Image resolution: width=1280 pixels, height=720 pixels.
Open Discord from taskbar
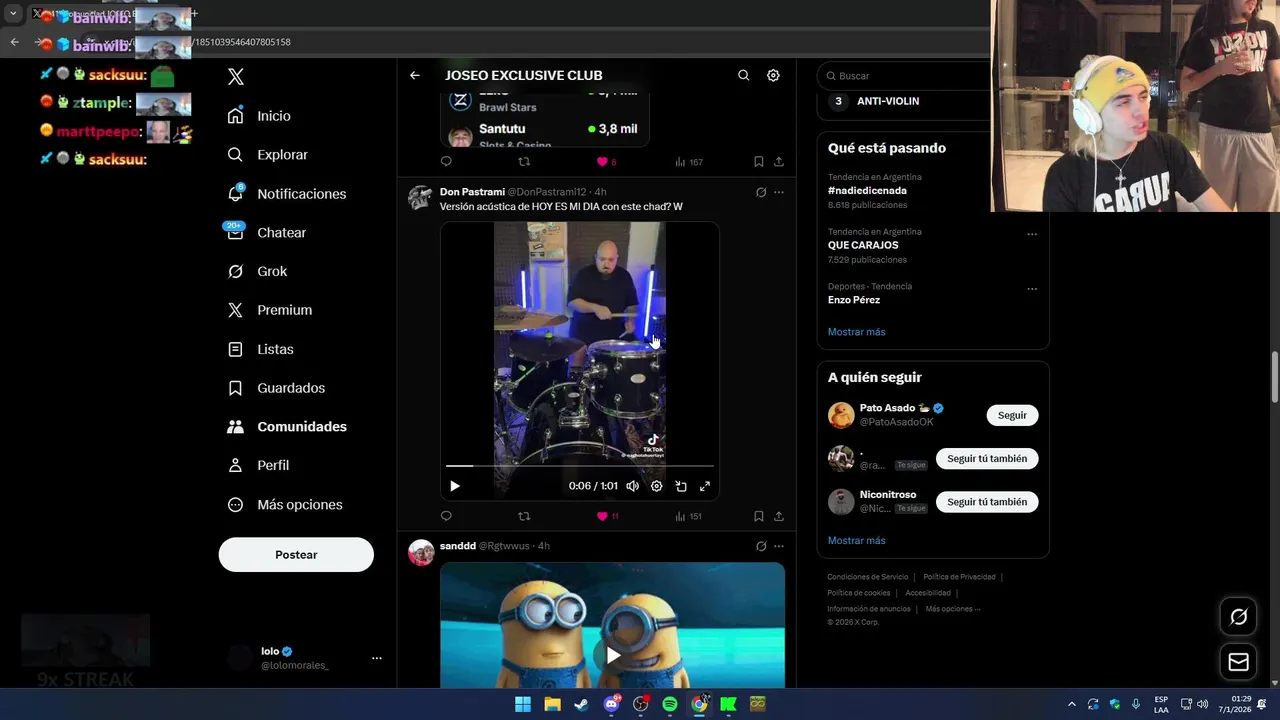(x=611, y=704)
